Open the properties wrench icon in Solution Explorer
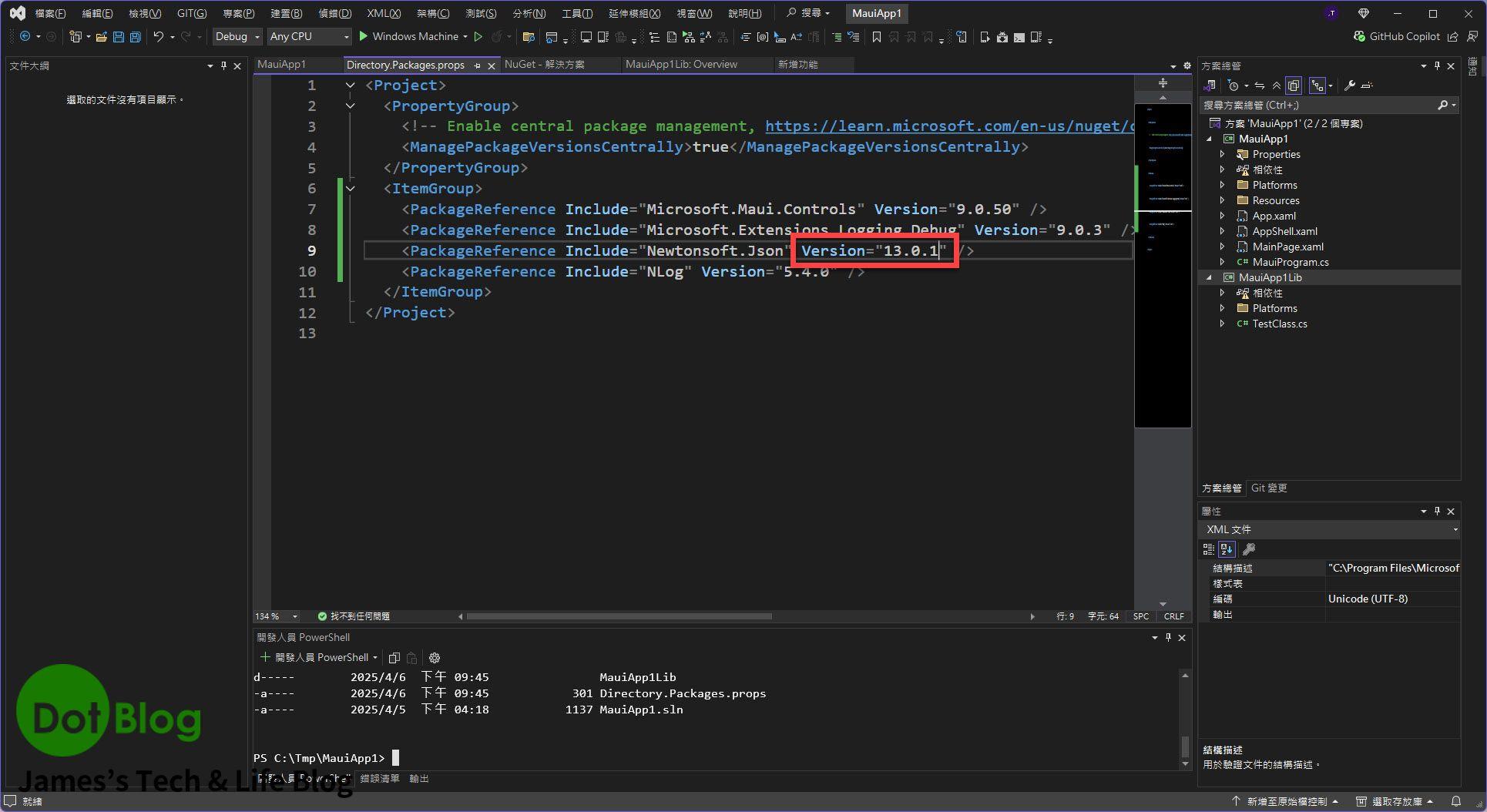This screenshot has width=1487, height=812. pyautogui.click(x=1349, y=86)
